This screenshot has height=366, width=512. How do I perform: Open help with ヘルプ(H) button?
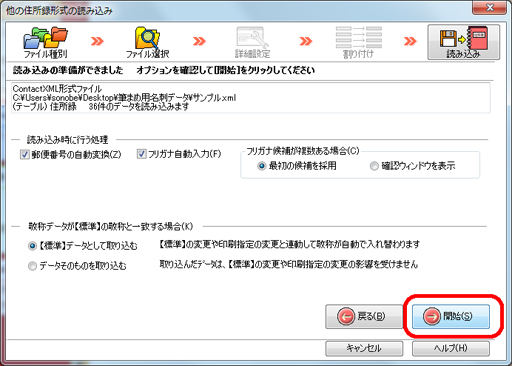click(451, 348)
